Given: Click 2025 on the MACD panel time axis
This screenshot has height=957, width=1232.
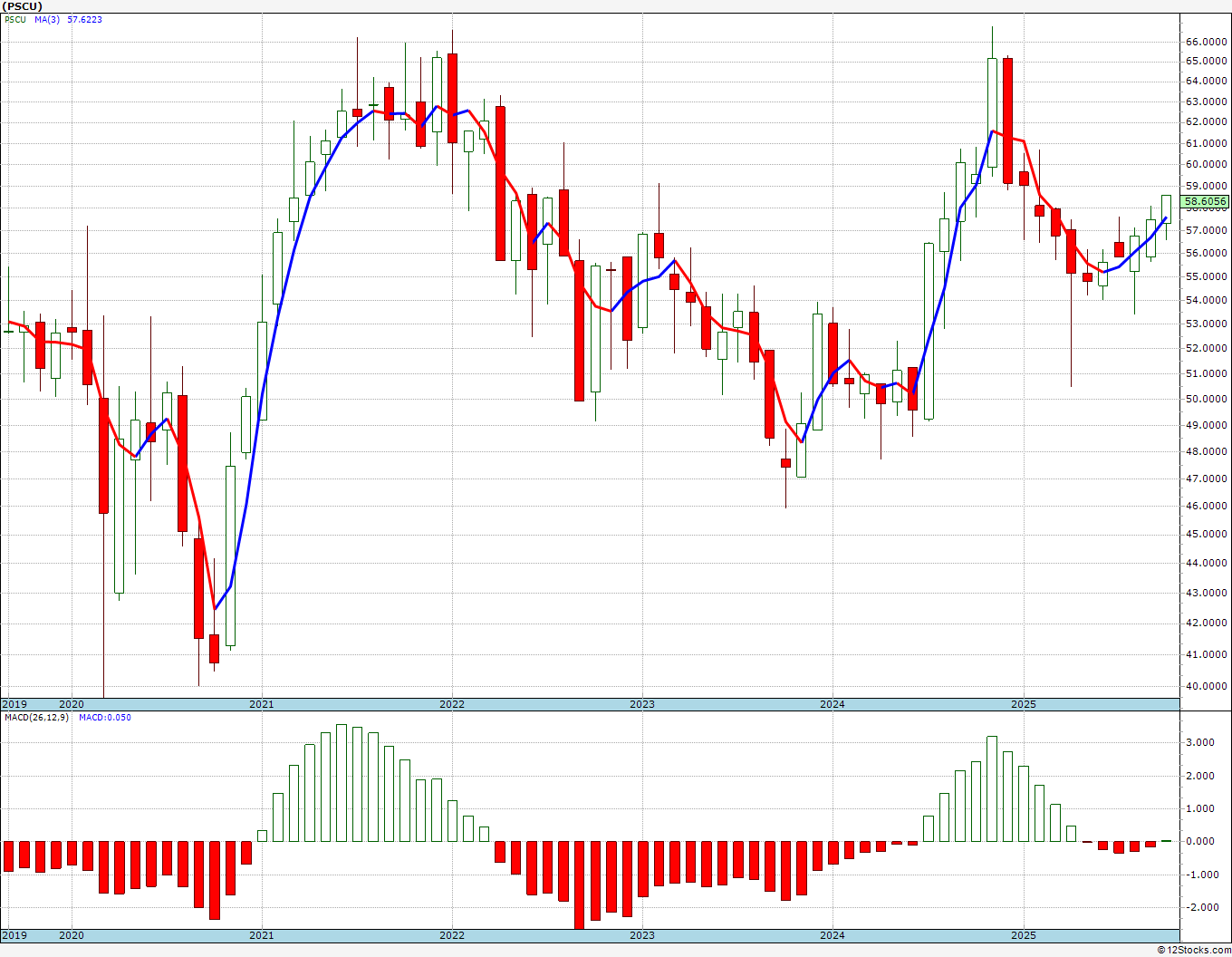Looking at the screenshot, I should click(1024, 935).
